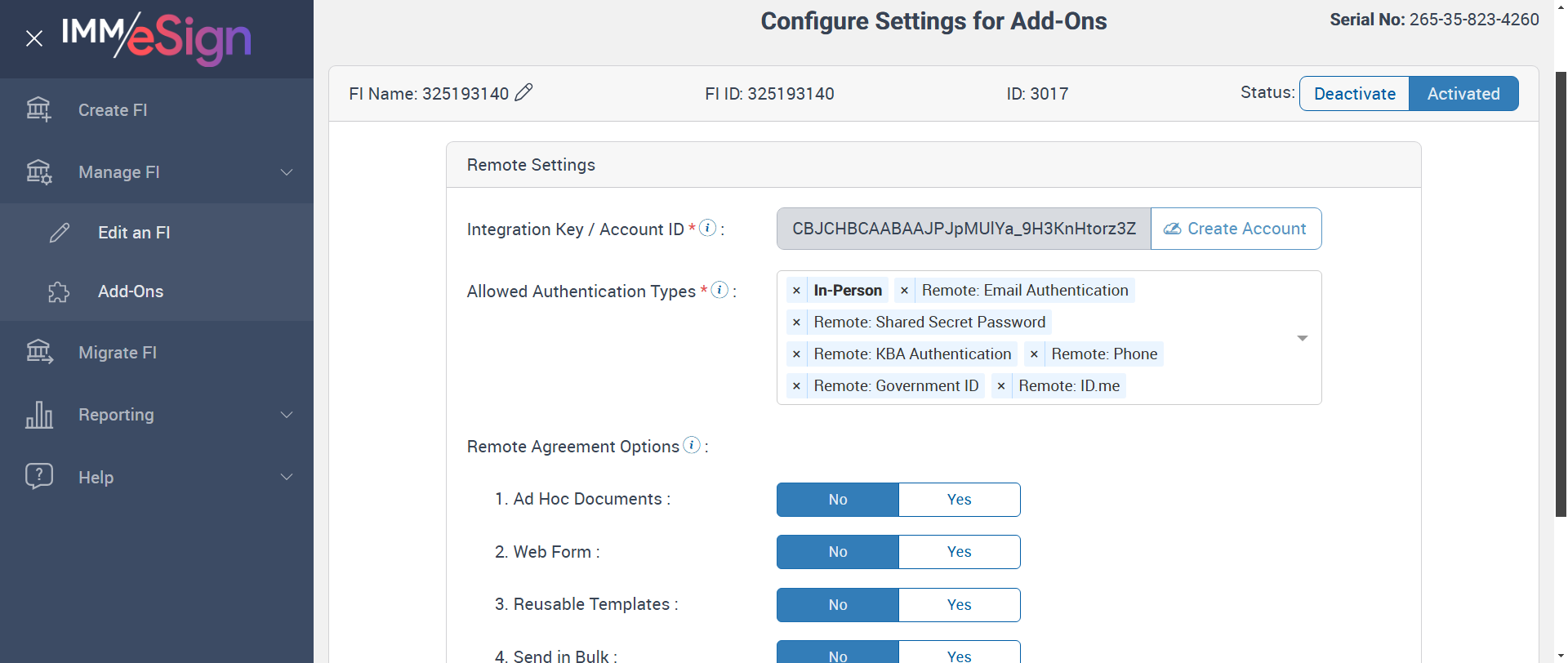
Task: Click the Add-Ons puzzle piece icon
Action: [59, 292]
